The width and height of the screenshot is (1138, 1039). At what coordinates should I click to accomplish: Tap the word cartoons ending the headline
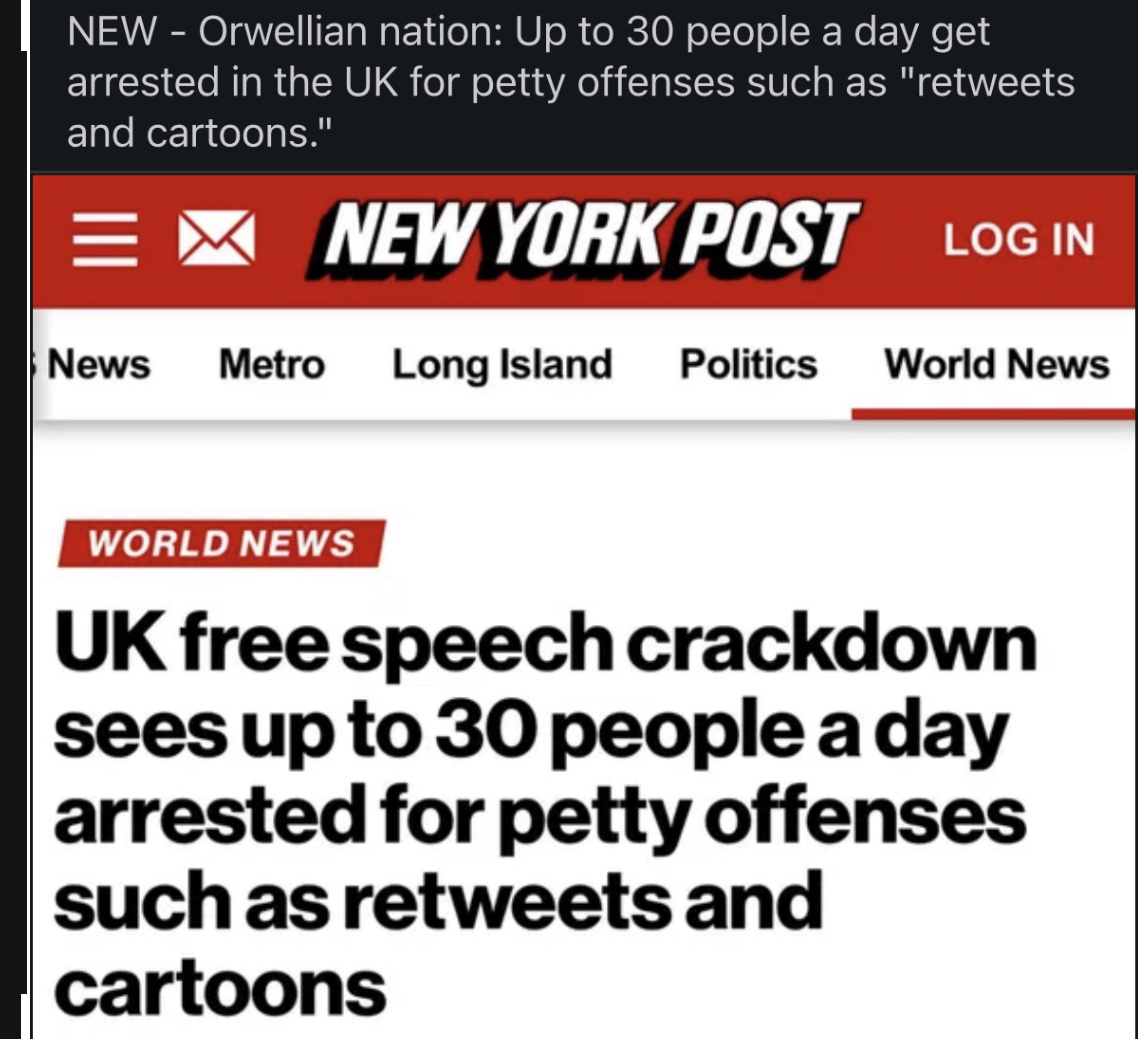(x=220, y=987)
